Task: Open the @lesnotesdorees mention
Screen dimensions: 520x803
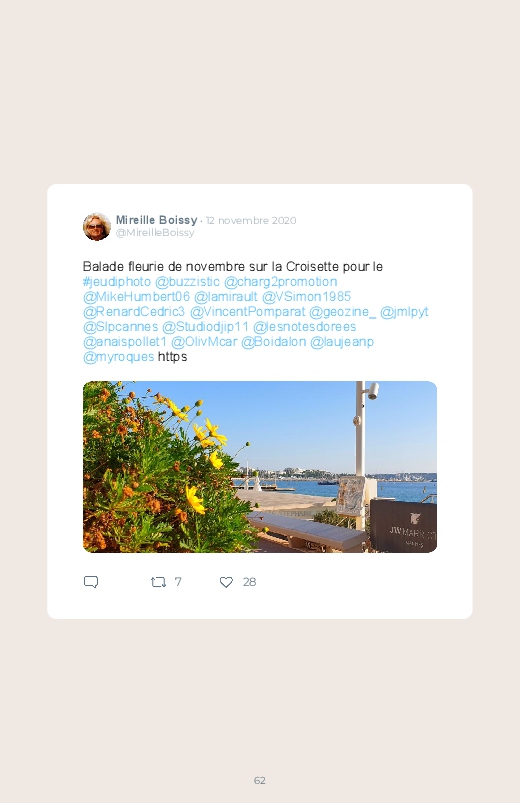Action: click(x=304, y=327)
